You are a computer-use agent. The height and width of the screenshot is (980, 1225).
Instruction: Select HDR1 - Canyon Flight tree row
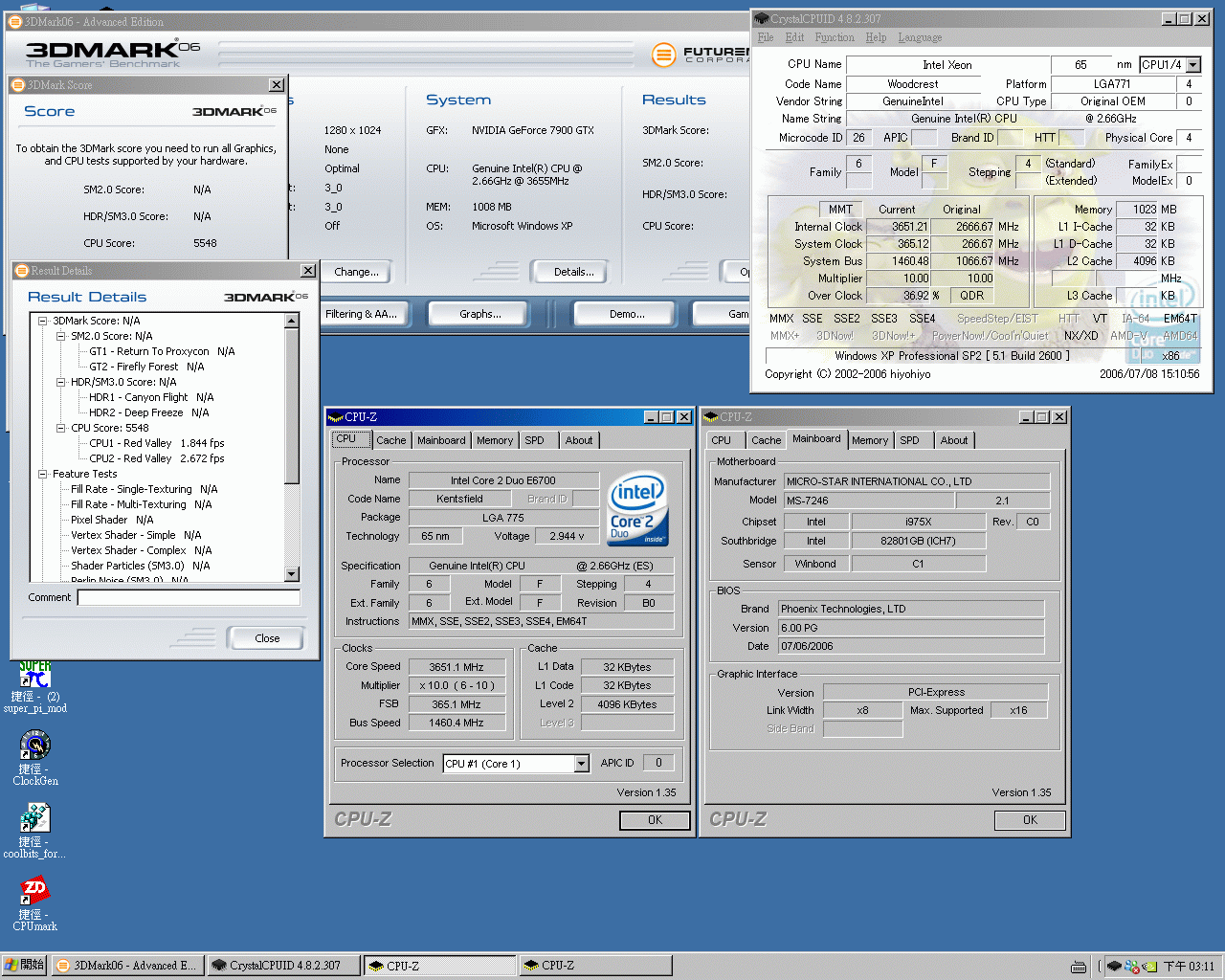[x=151, y=397]
